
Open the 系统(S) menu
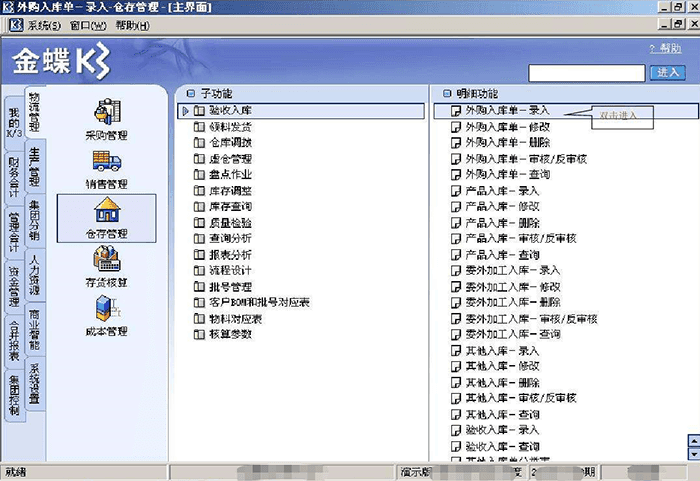(x=44, y=25)
